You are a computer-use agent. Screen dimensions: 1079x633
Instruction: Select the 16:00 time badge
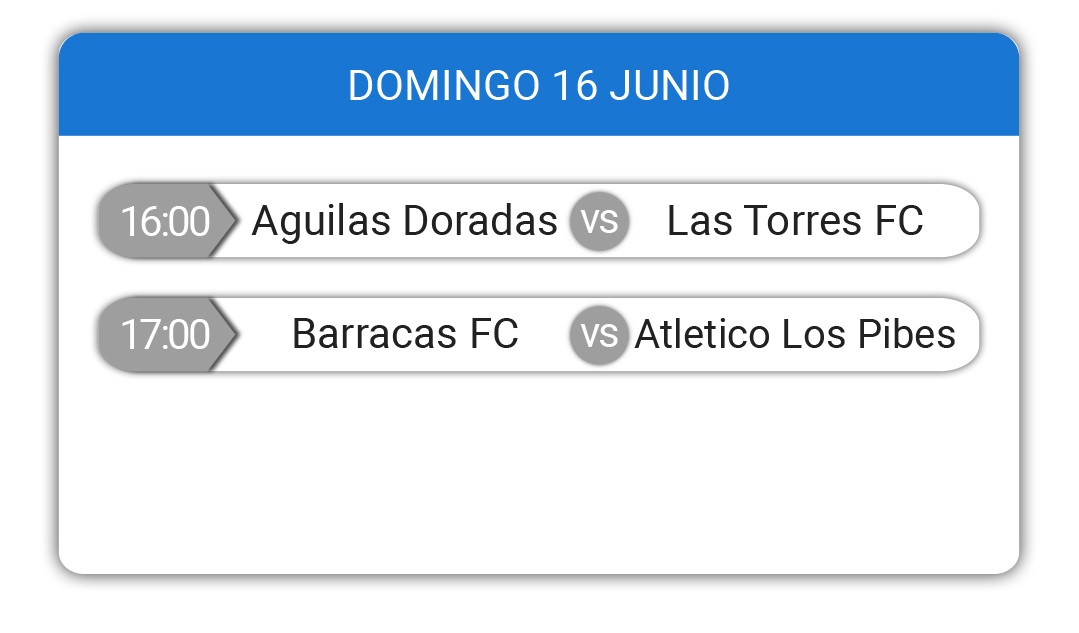tap(166, 221)
